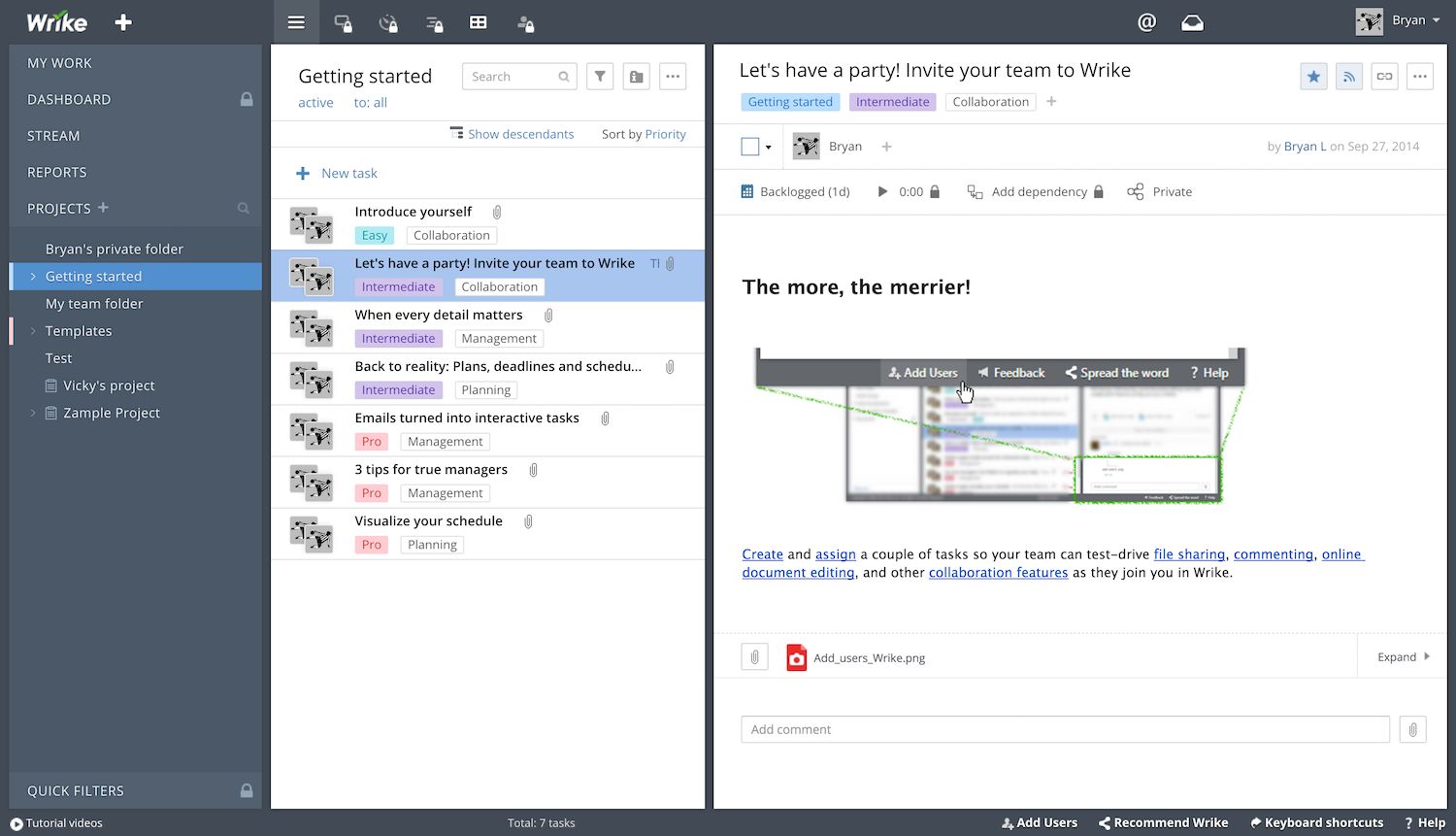Start the task timer play icon
1456x836 pixels.
882,191
